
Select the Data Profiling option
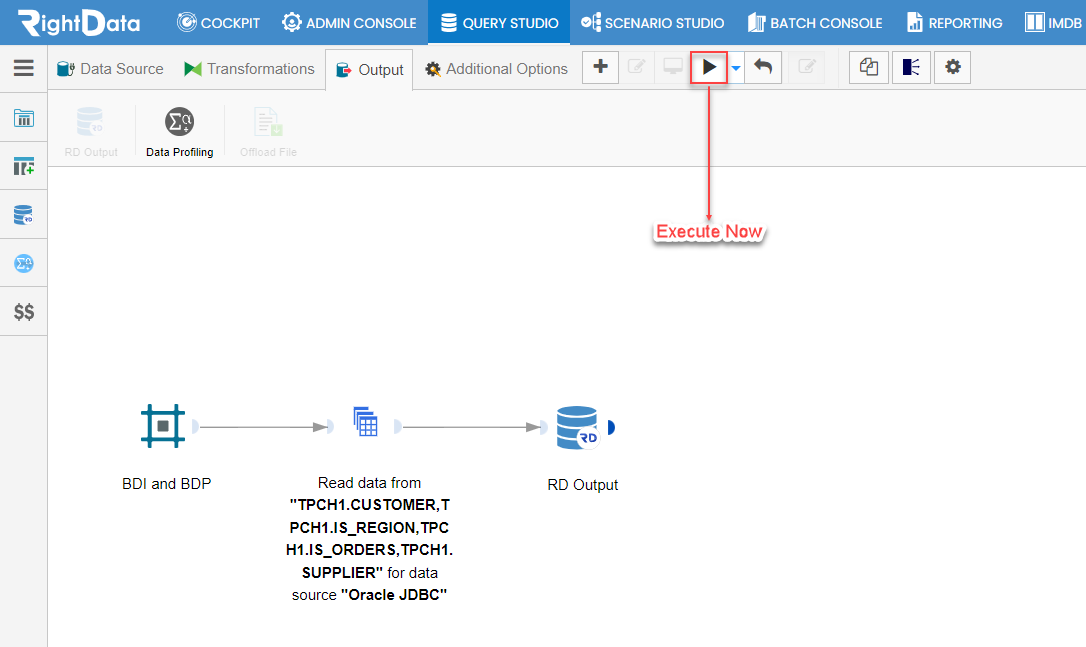[x=180, y=130]
